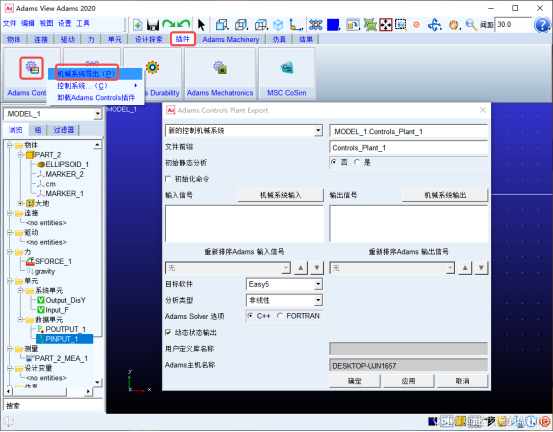Open the Adams Mechatronics plugin icon
The height and width of the screenshot is (432, 553).
pyautogui.click(x=219, y=67)
